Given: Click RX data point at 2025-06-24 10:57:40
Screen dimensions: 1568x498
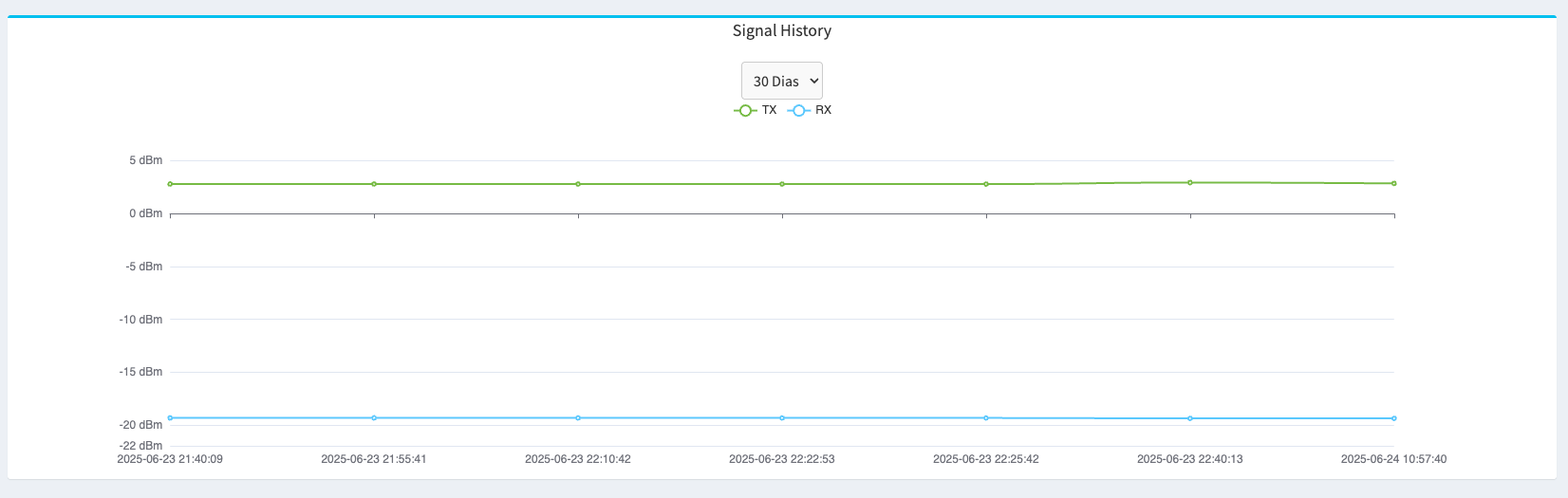Looking at the screenshot, I should click(x=1393, y=418).
